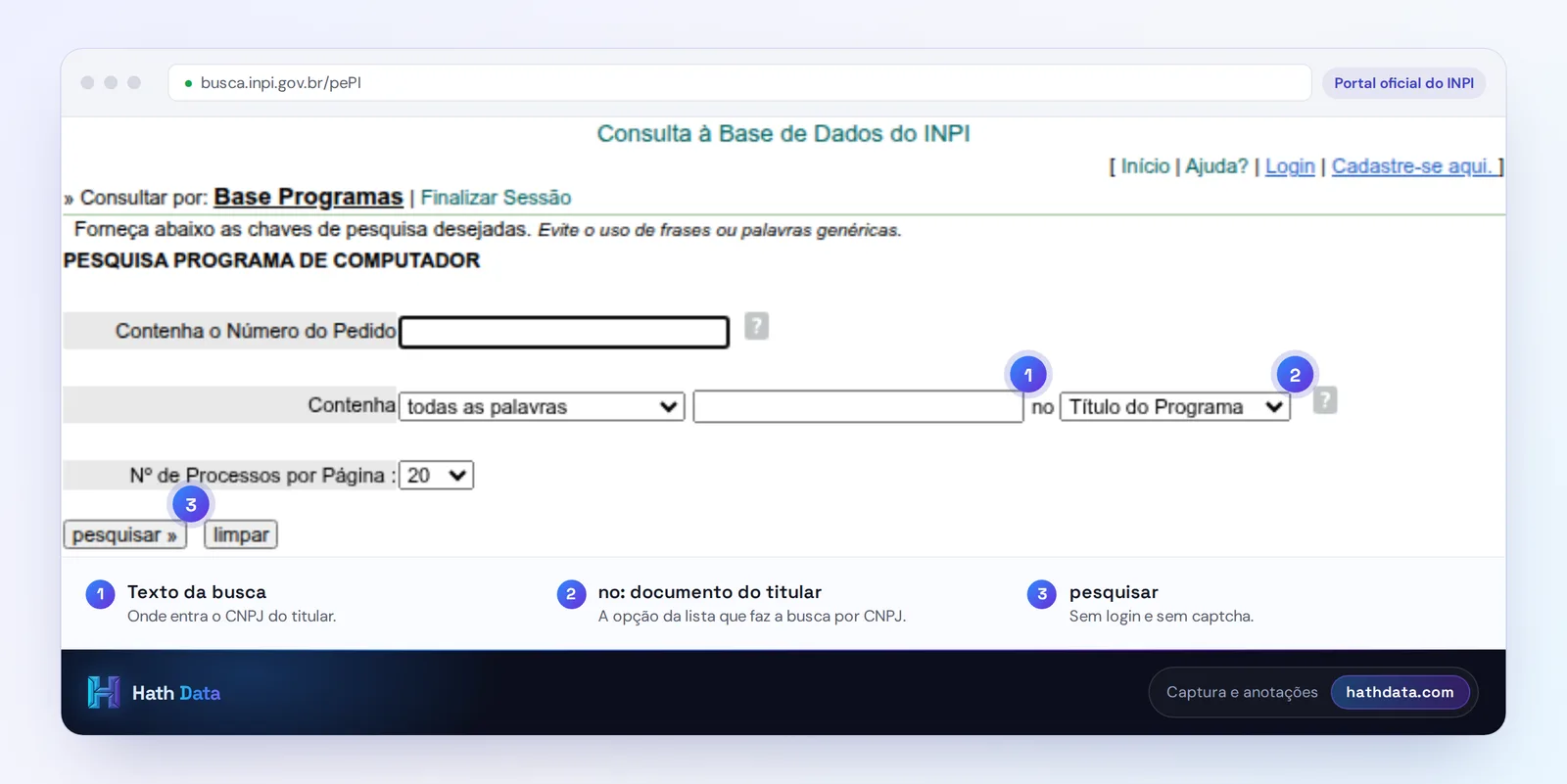Click the 'Contenha o Número do Pedido' label
This screenshot has height=784, width=1567.
coord(256,331)
